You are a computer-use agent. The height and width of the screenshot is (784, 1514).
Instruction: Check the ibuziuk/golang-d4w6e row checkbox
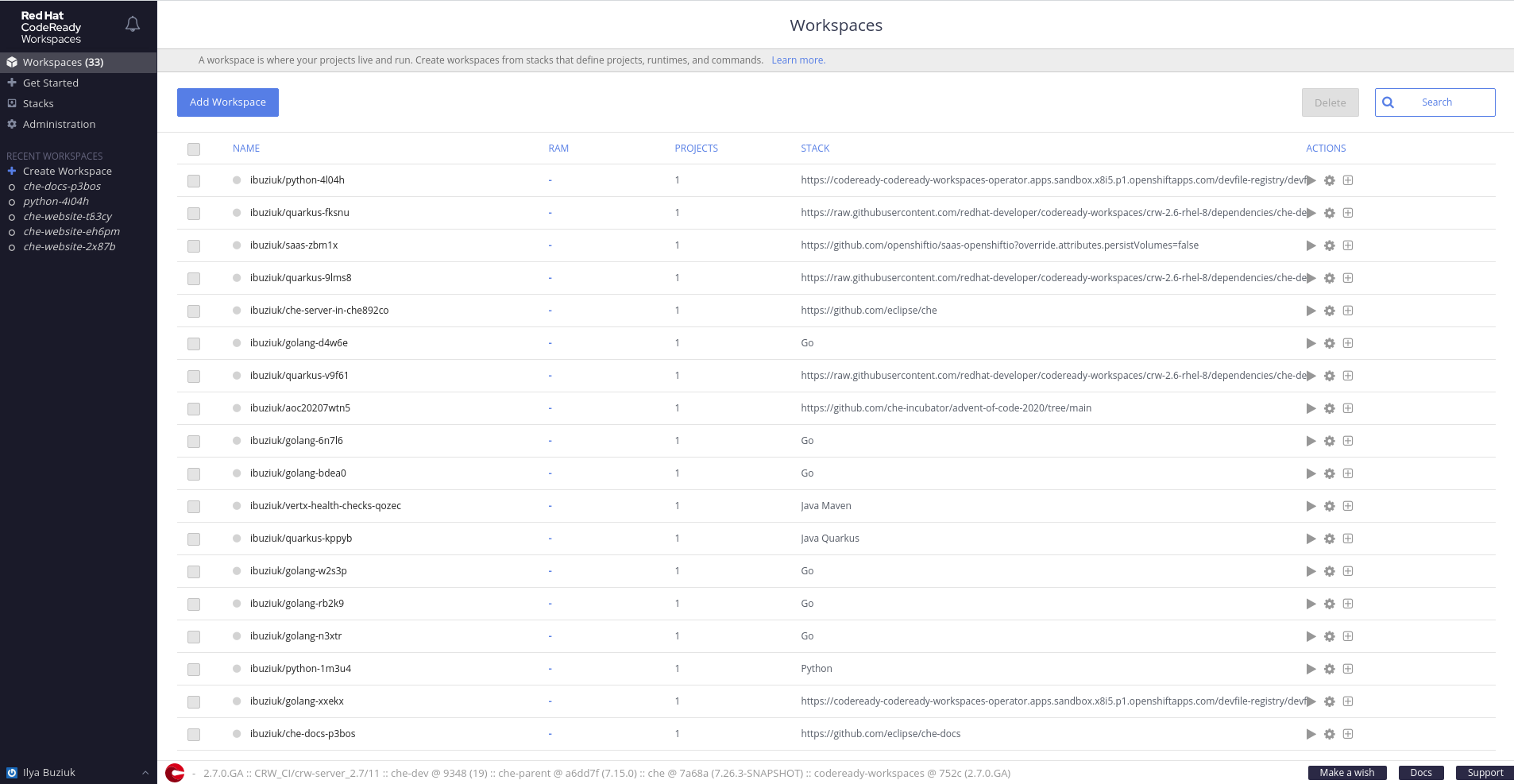[x=194, y=344]
